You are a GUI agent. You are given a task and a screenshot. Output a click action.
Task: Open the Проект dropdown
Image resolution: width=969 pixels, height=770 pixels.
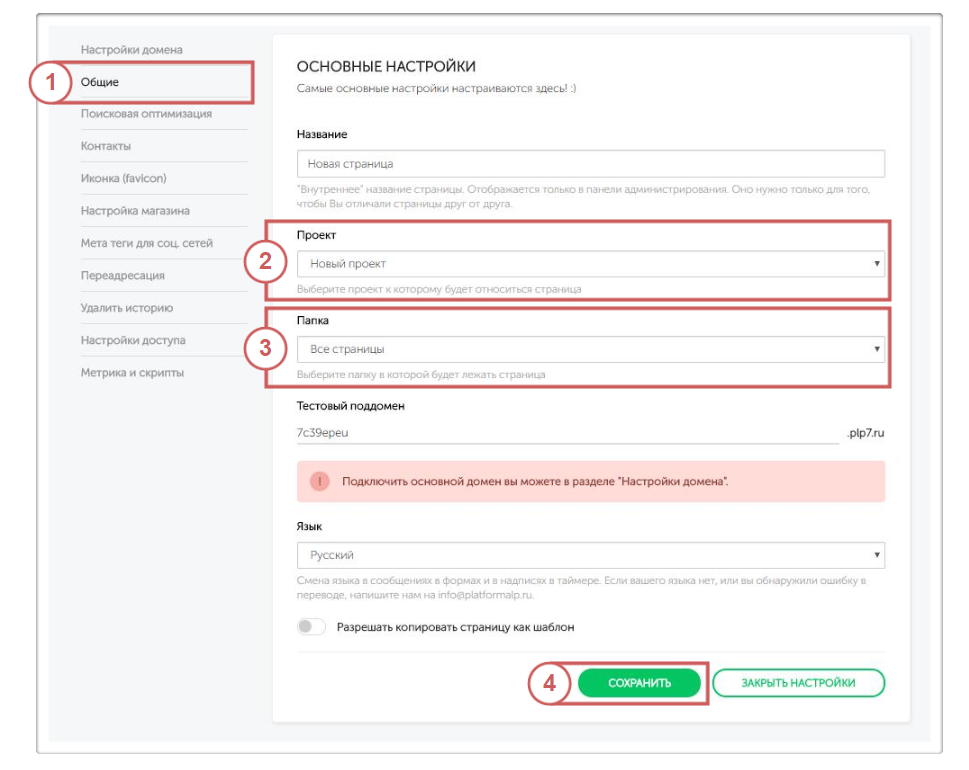(590, 264)
